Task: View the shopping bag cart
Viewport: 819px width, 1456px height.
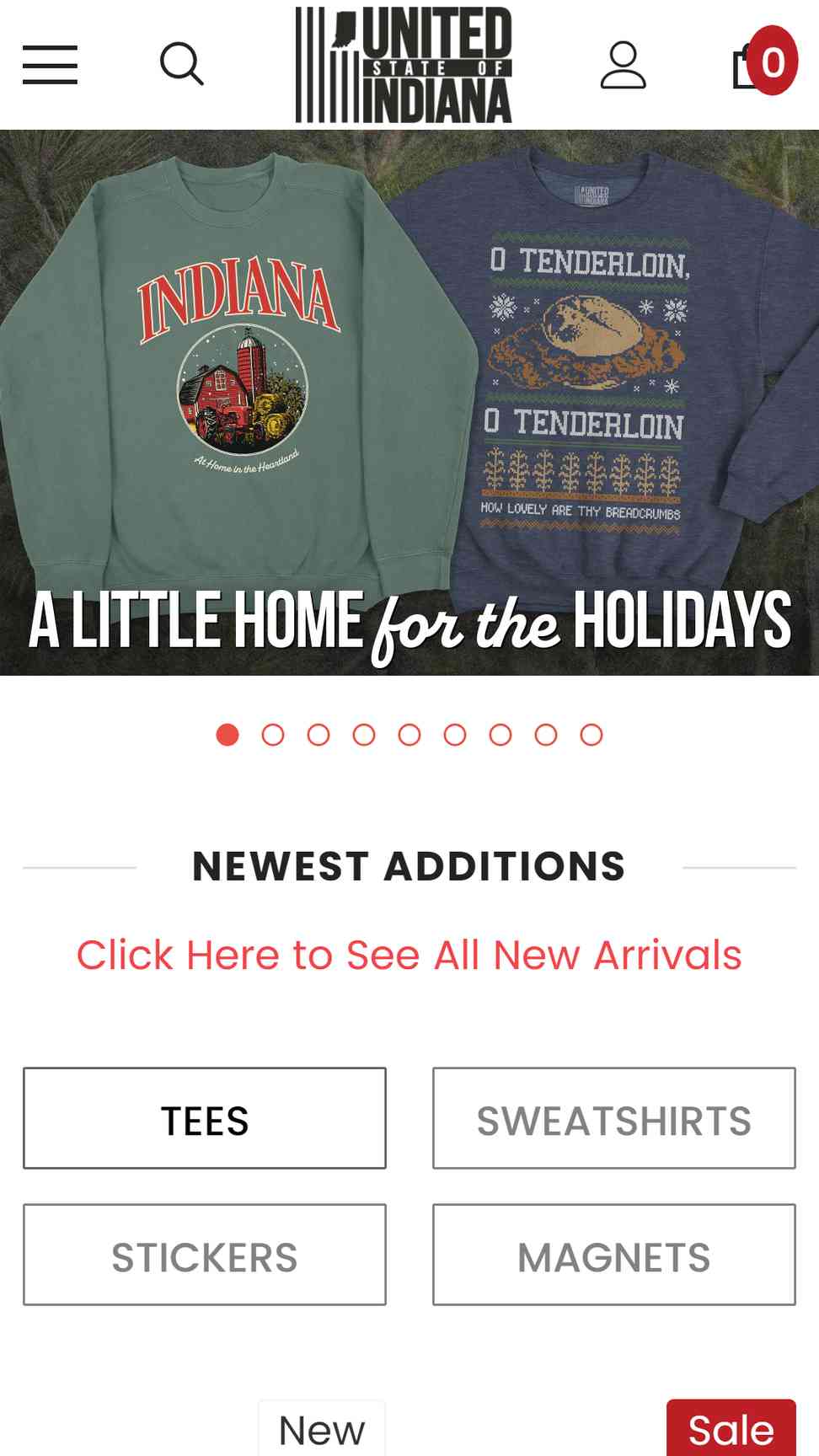Action: [x=747, y=66]
